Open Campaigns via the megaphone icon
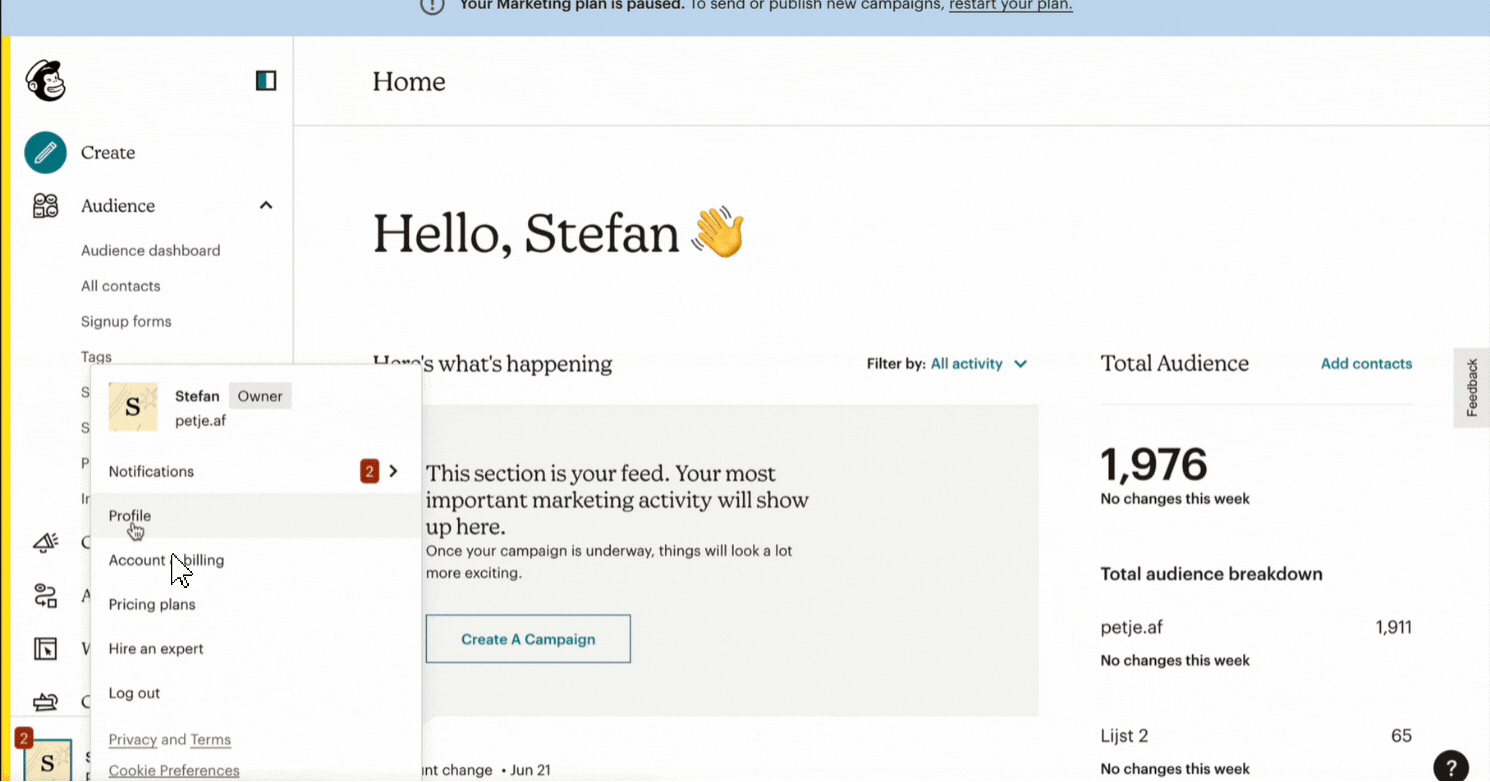This screenshot has height=782, width=1490. (46, 543)
